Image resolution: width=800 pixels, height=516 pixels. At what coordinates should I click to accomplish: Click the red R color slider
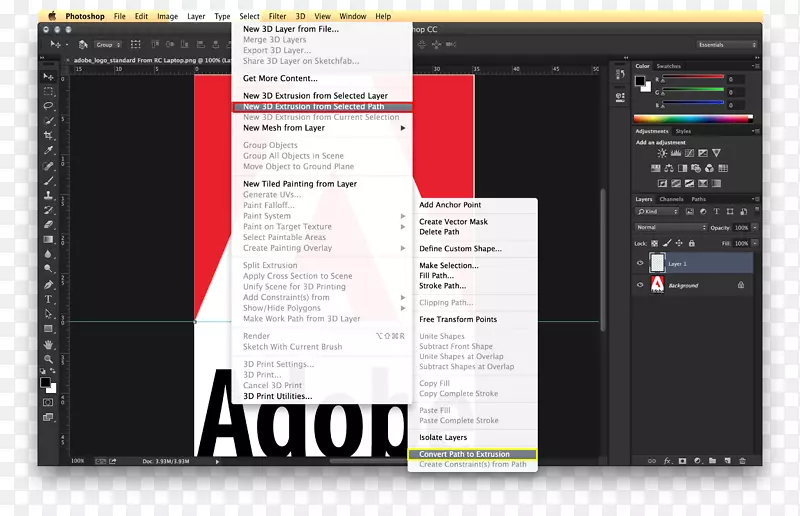point(693,78)
